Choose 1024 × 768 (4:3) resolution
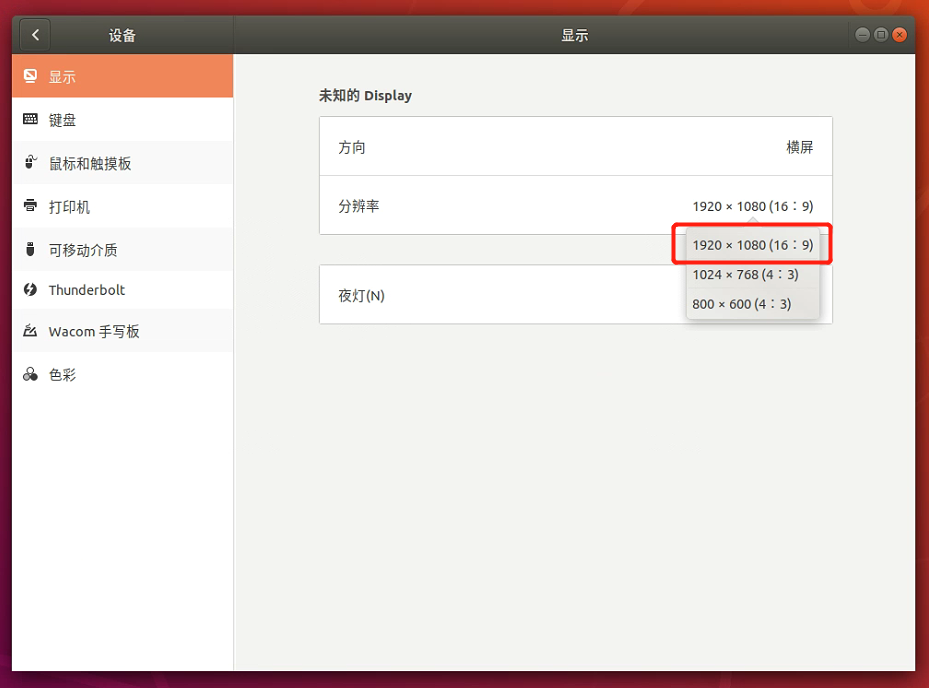Screen dimensions: 929x688 [x=752, y=274]
